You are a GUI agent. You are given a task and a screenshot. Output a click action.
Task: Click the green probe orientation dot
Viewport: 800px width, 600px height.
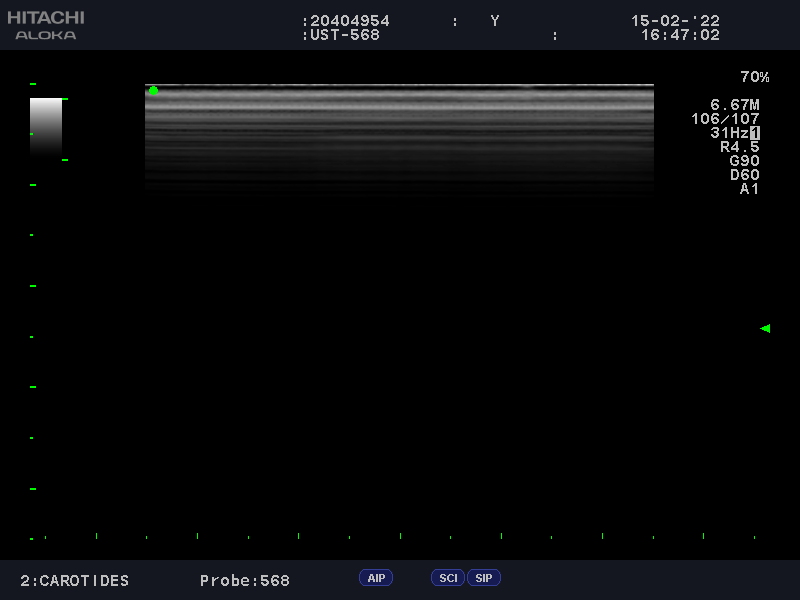point(153,91)
